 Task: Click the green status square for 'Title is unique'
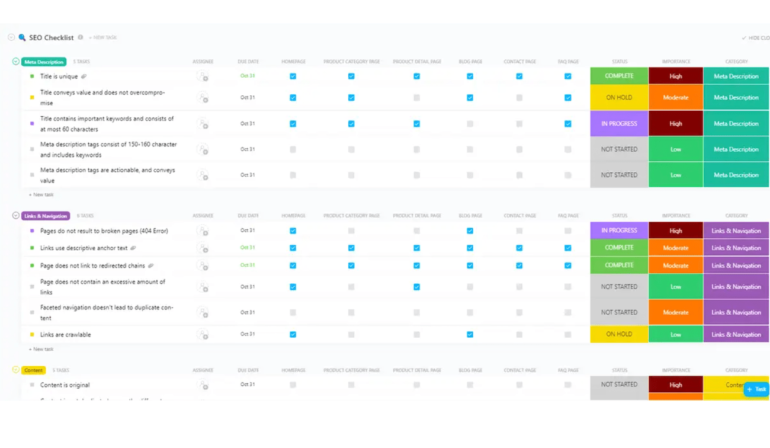(x=32, y=76)
